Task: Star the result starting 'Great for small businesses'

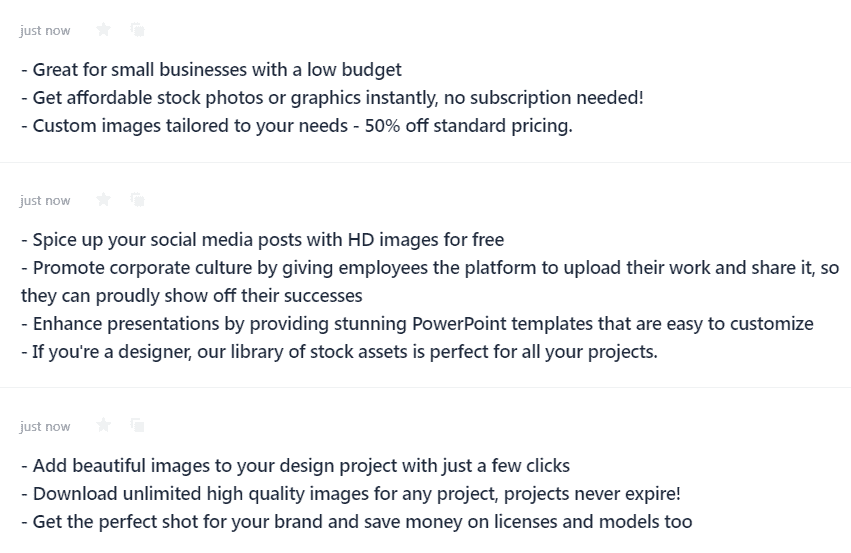Action: click(x=103, y=29)
